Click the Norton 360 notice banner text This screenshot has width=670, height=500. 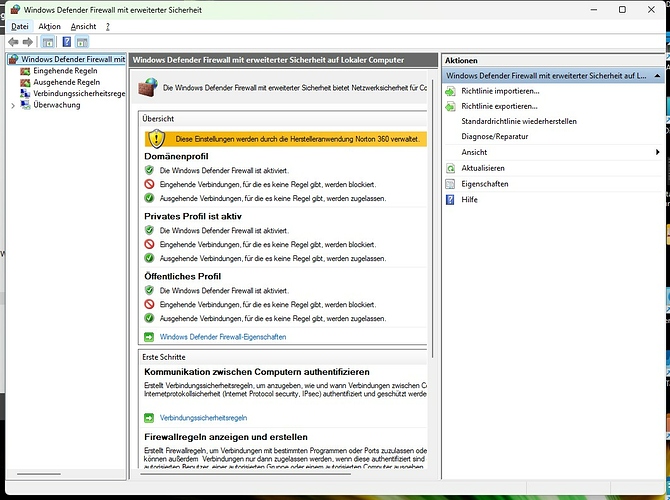(x=297, y=139)
